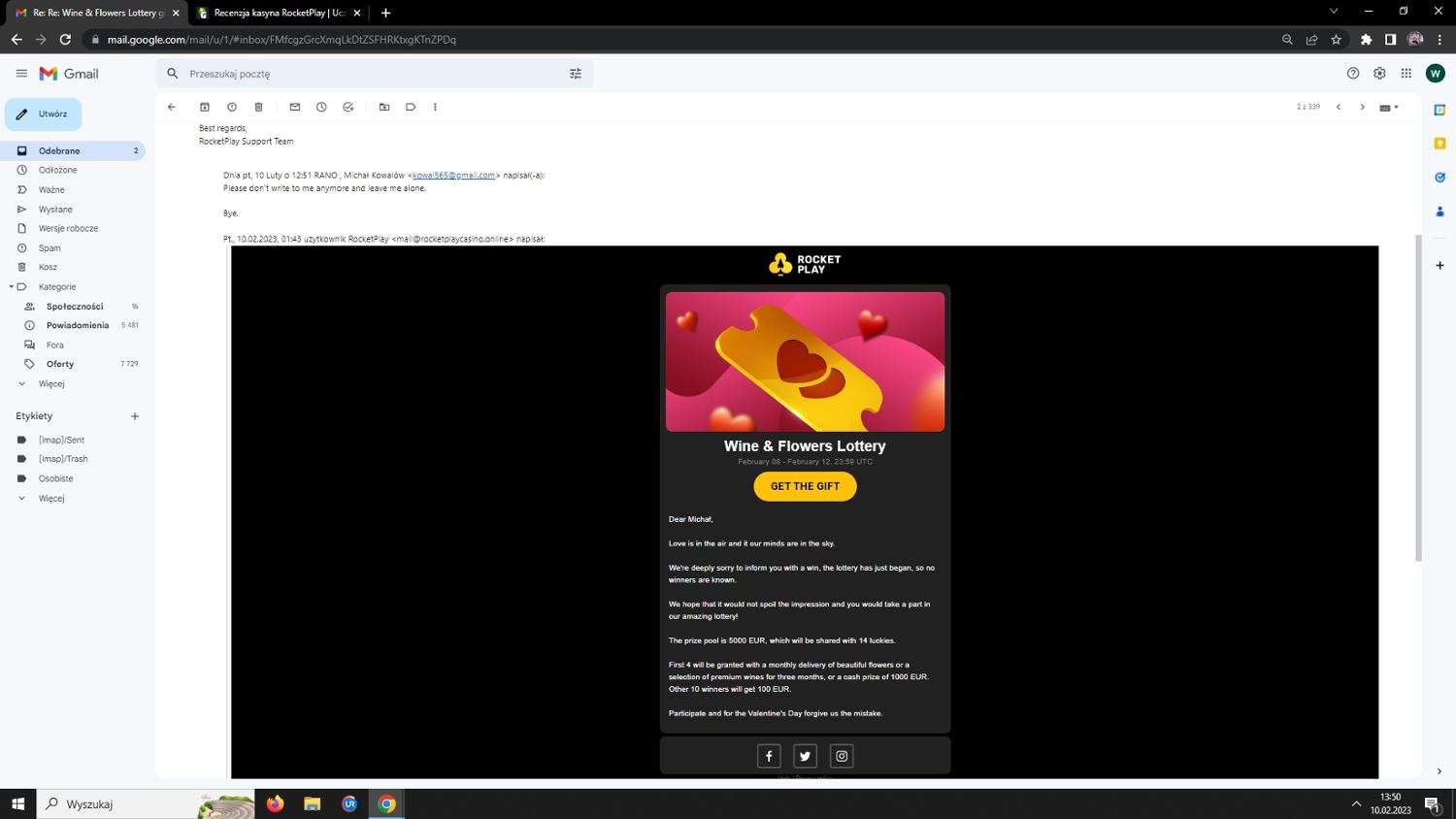Open the input tools keyboard dropdown

[1389, 108]
